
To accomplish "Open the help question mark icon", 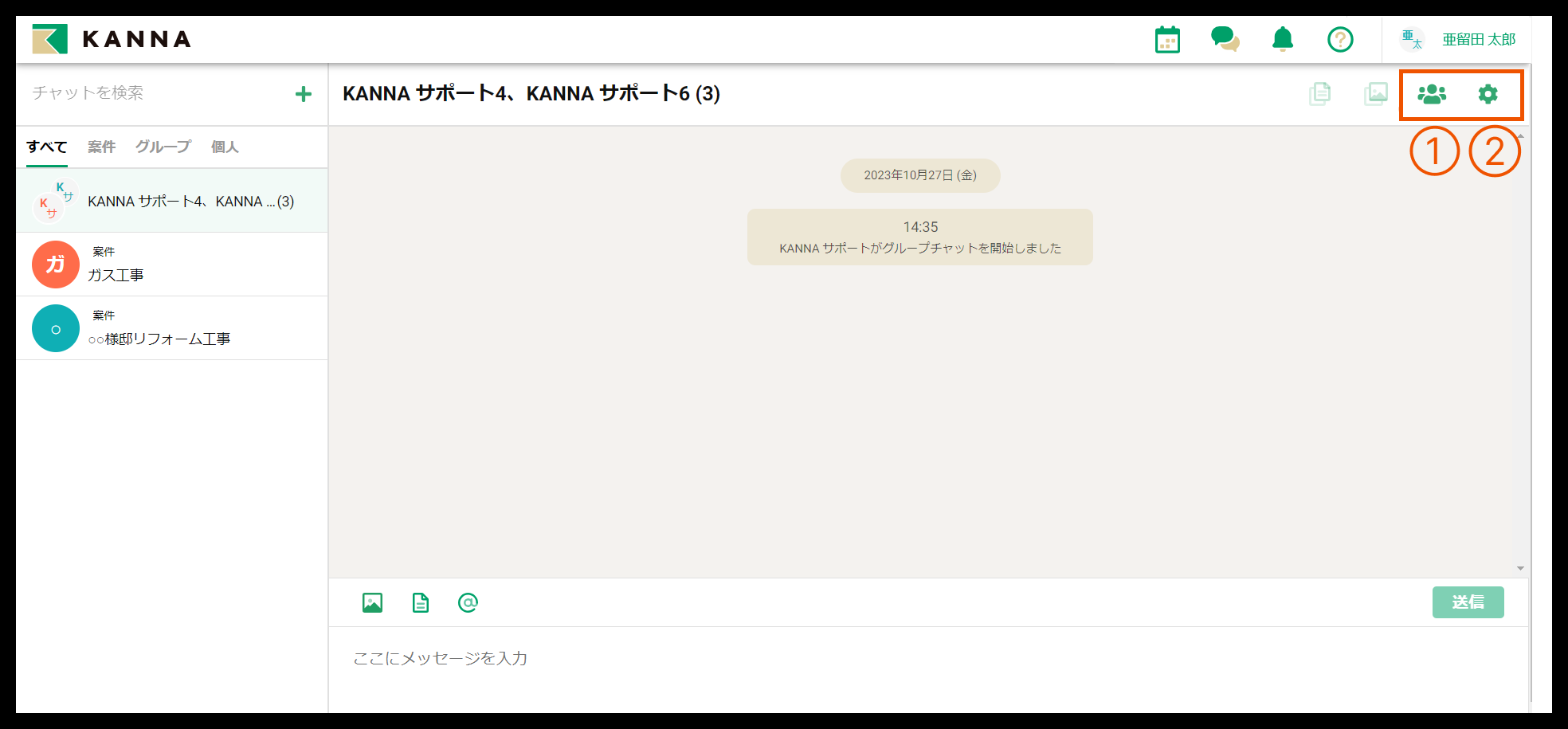I will pos(1340,39).
